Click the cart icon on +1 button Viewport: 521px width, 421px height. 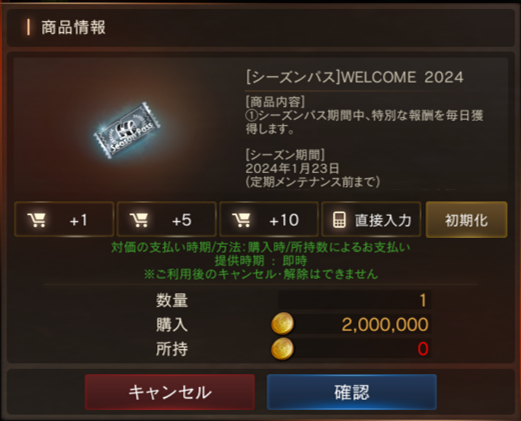[37, 220]
